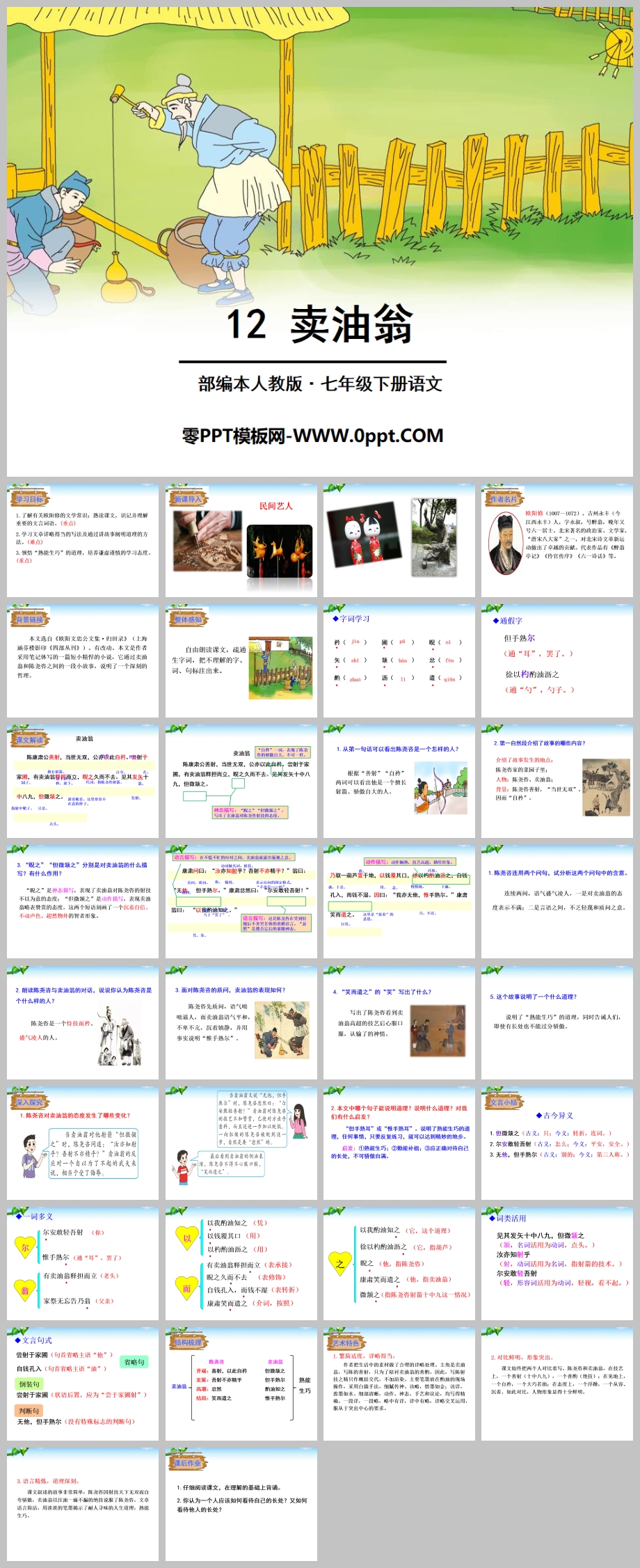Open the 通假字 slide thumbnail
This screenshot has height=1568, width=640.
coord(557,660)
